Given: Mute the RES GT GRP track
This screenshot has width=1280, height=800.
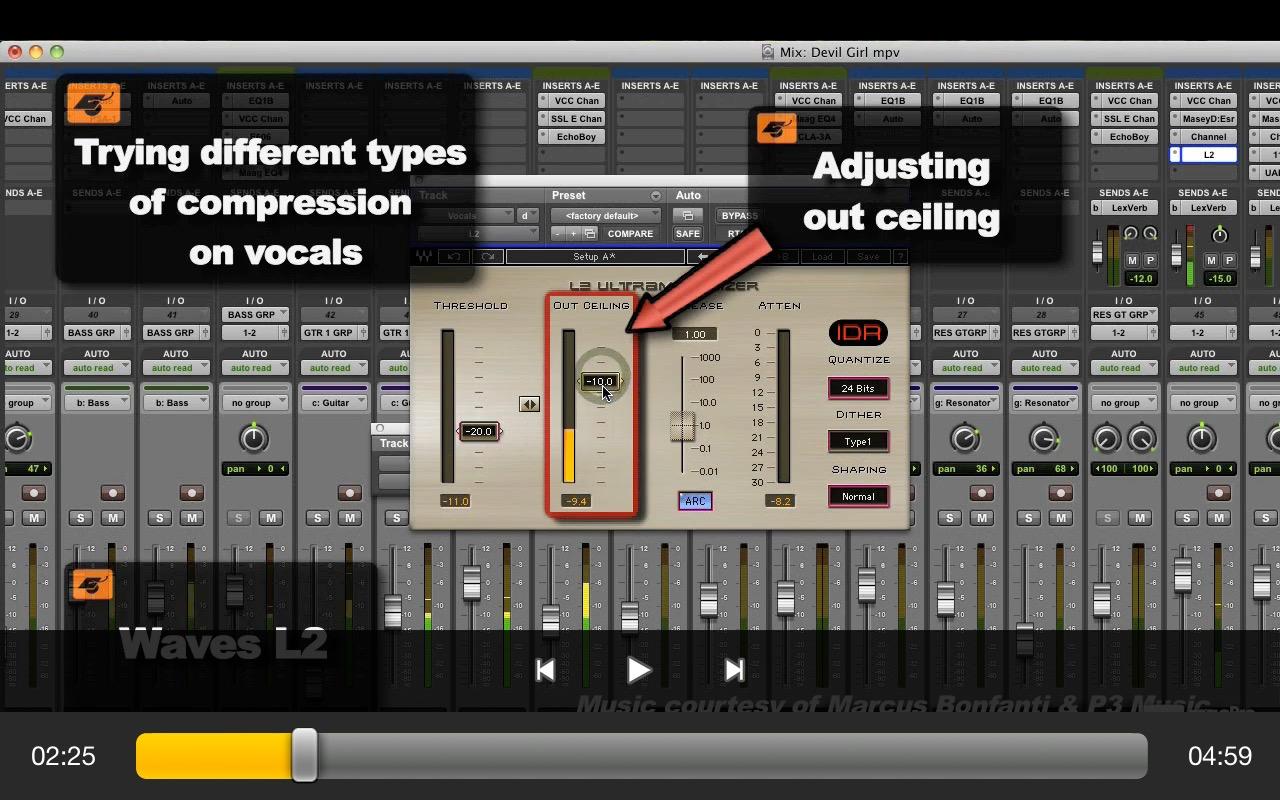Looking at the screenshot, I should (x=1139, y=518).
